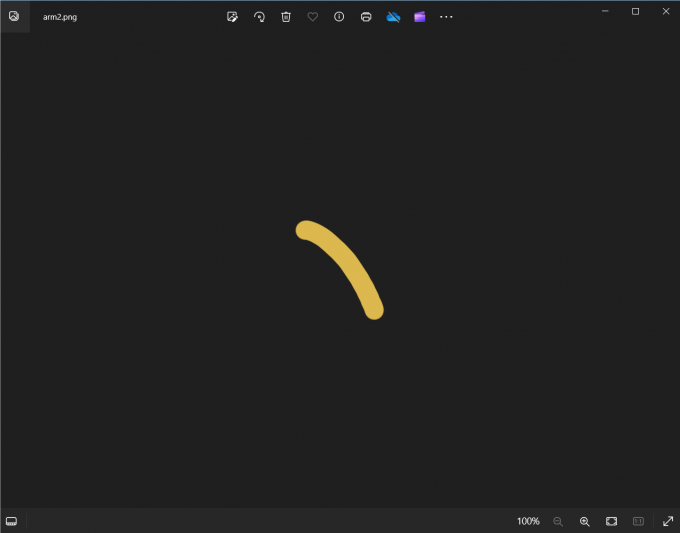Click the arm2.png file name title
Viewport: 680px width, 533px height.
60,17
